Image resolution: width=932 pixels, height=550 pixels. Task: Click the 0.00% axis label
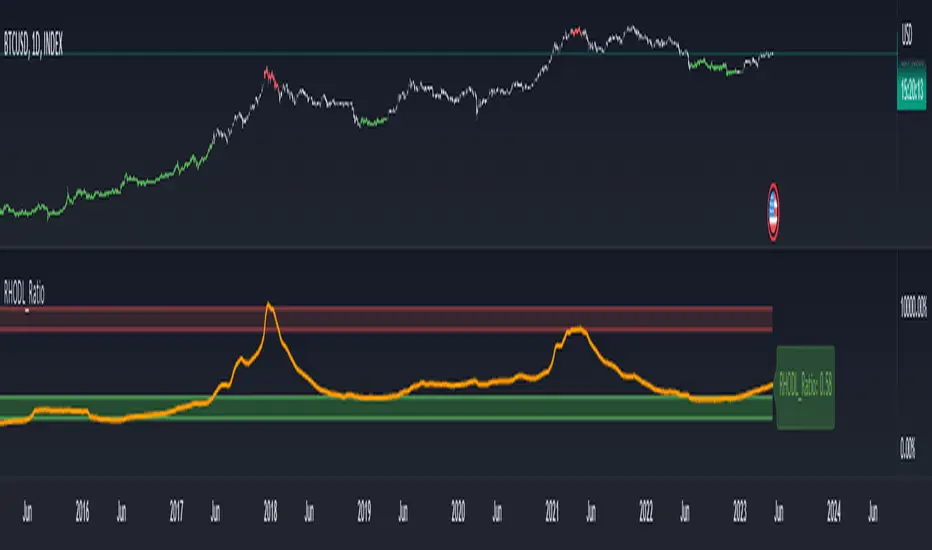(908, 448)
